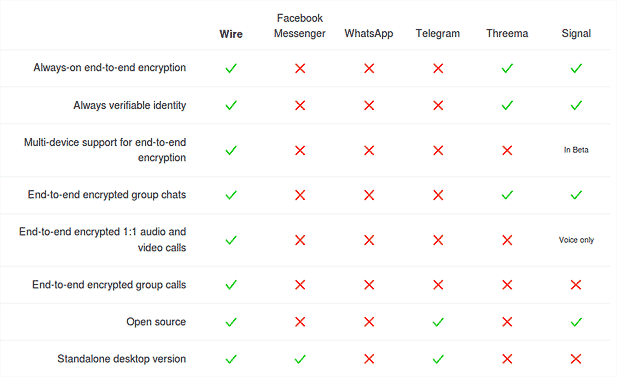Viewport: 617px width, 377px height.
Task: Select the Facebook Messenger column header
Action: coord(300,26)
